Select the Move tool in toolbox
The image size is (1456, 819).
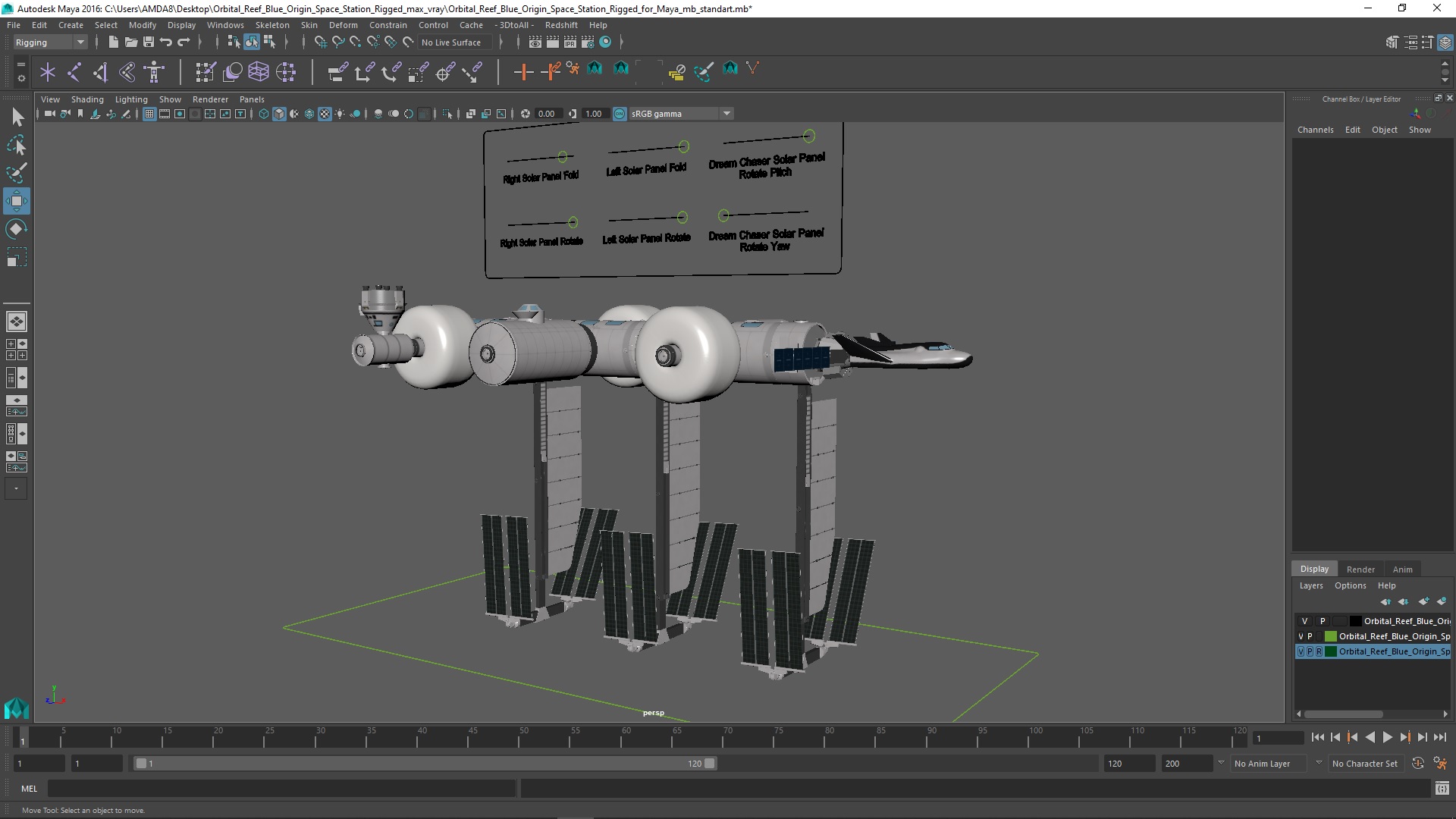[x=16, y=201]
